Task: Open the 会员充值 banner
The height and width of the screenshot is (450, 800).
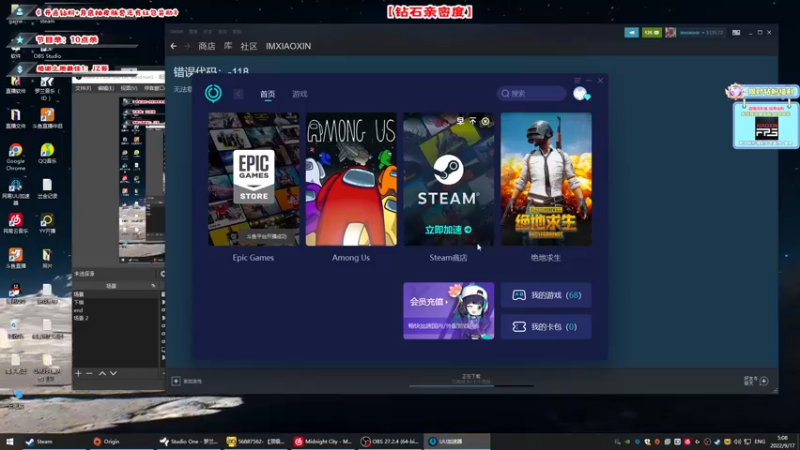Action: click(448, 311)
